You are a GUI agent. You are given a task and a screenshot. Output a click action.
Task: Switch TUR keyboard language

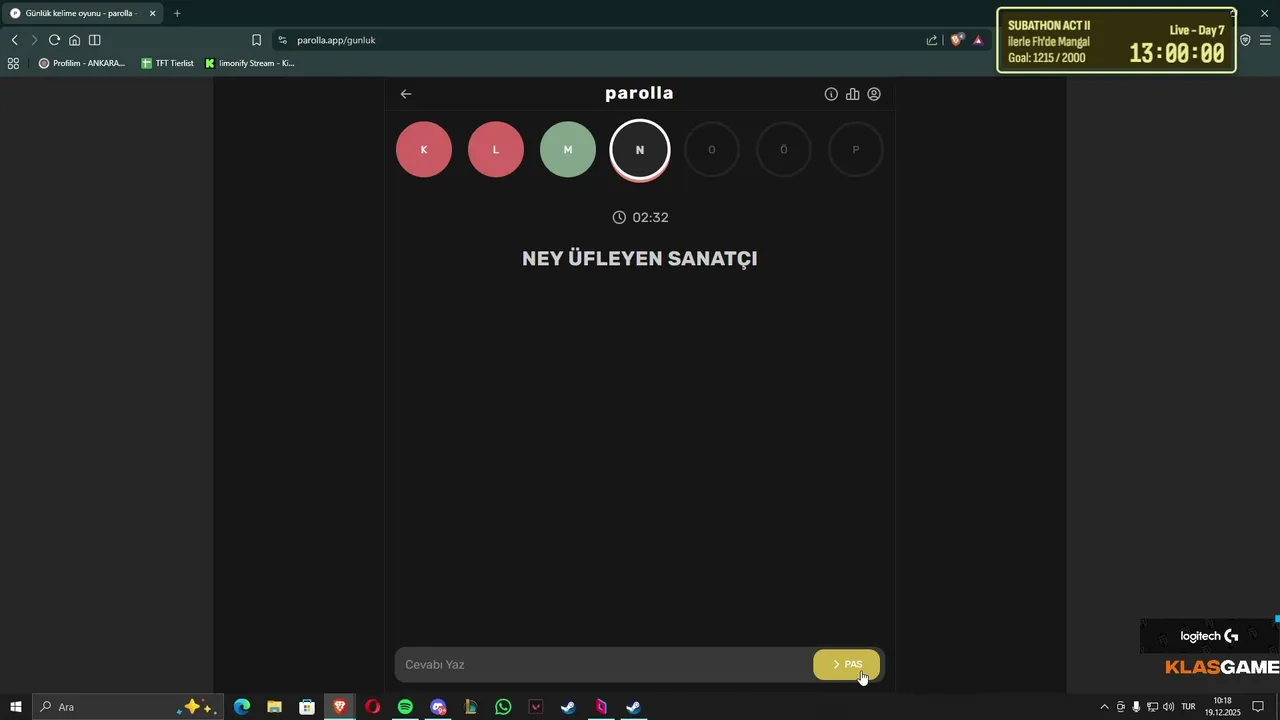pos(1188,707)
